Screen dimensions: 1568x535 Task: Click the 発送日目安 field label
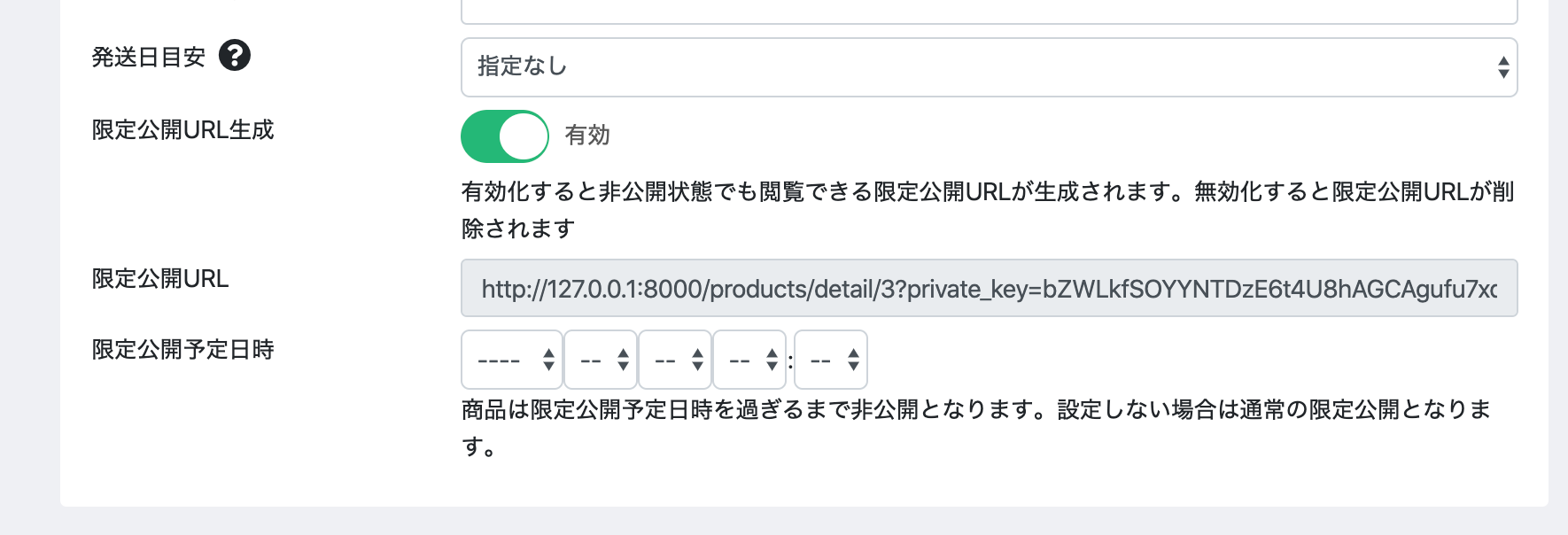point(149,58)
